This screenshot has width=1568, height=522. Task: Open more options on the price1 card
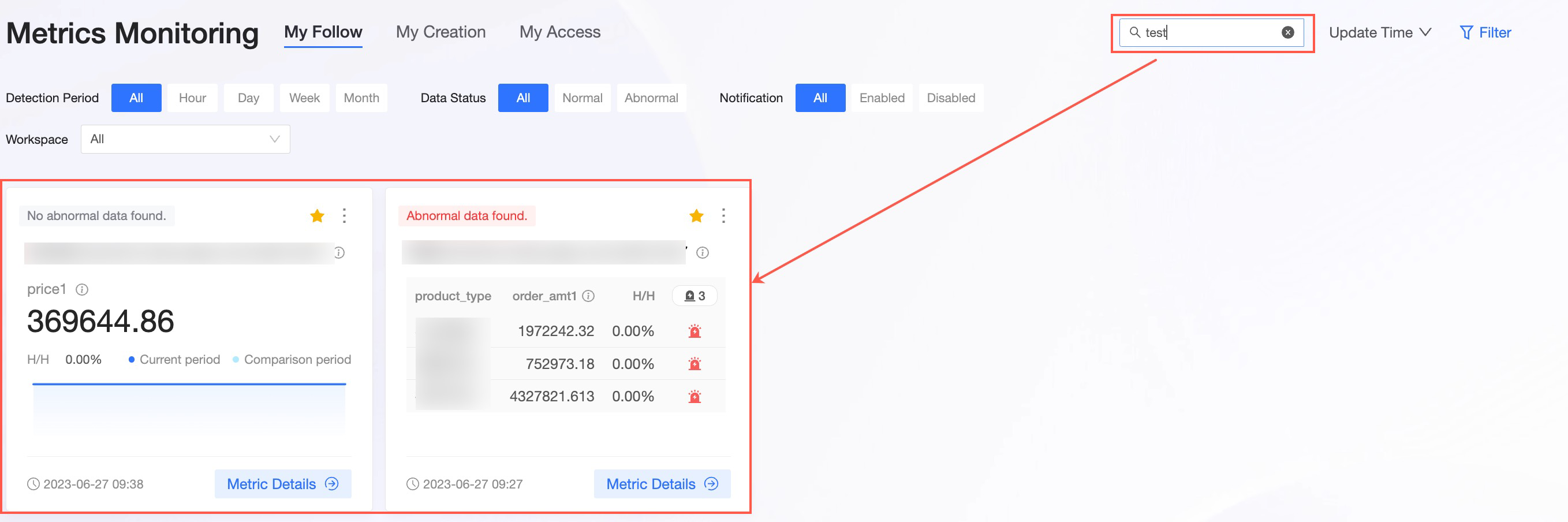pos(345,215)
